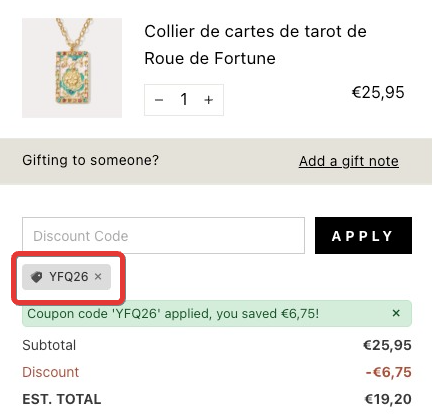Increase quantity with the plus button

pyautogui.click(x=209, y=100)
